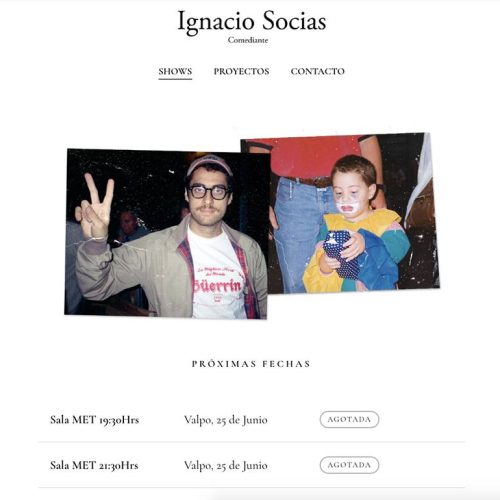Click the man's black glasses in photo
Viewport: 500px width, 500px height.
point(208,192)
